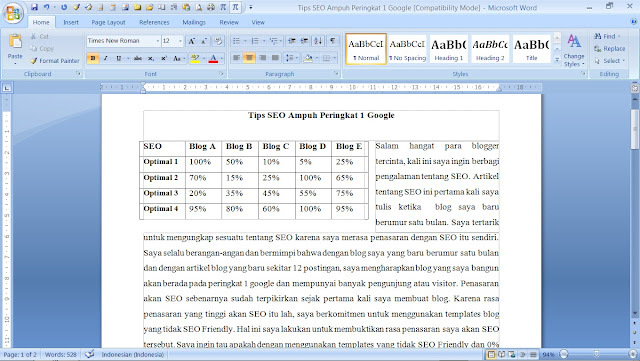640x361 pixels.
Task: Click Increase Indent icon
Action: coord(304,41)
